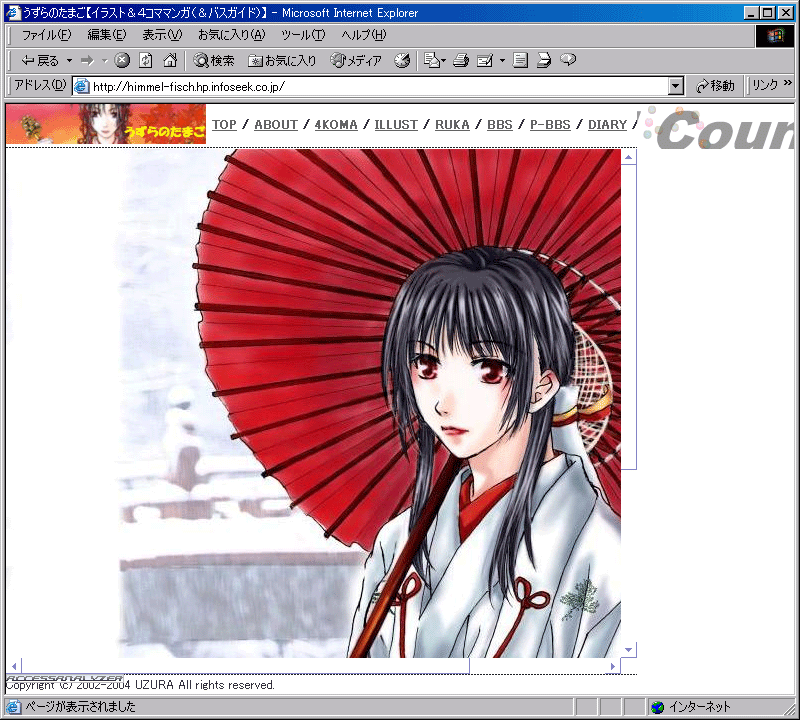Image resolution: width=800 pixels, height=720 pixels.
Task: Open the お気に入り(A) menu
Action: click(x=232, y=35)
